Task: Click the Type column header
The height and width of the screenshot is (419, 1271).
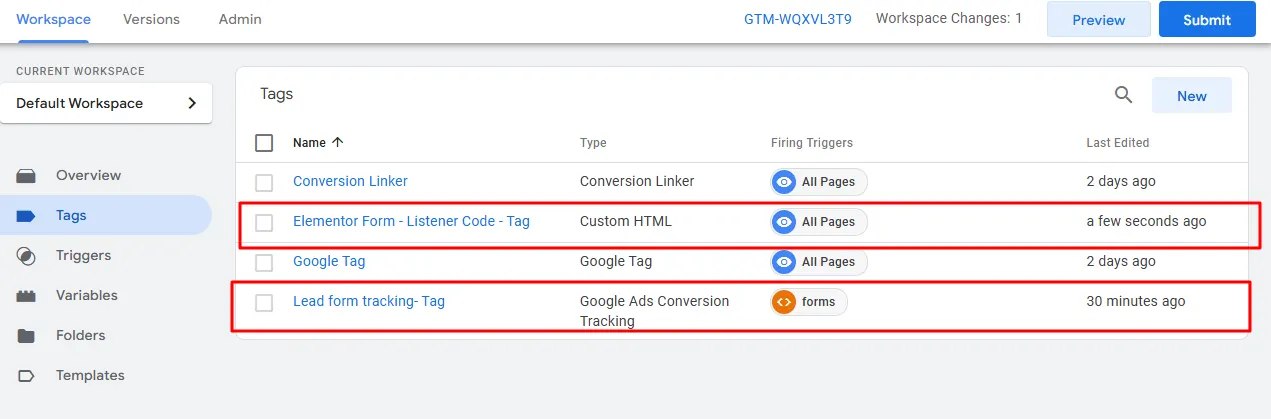Action: (593, 143)
